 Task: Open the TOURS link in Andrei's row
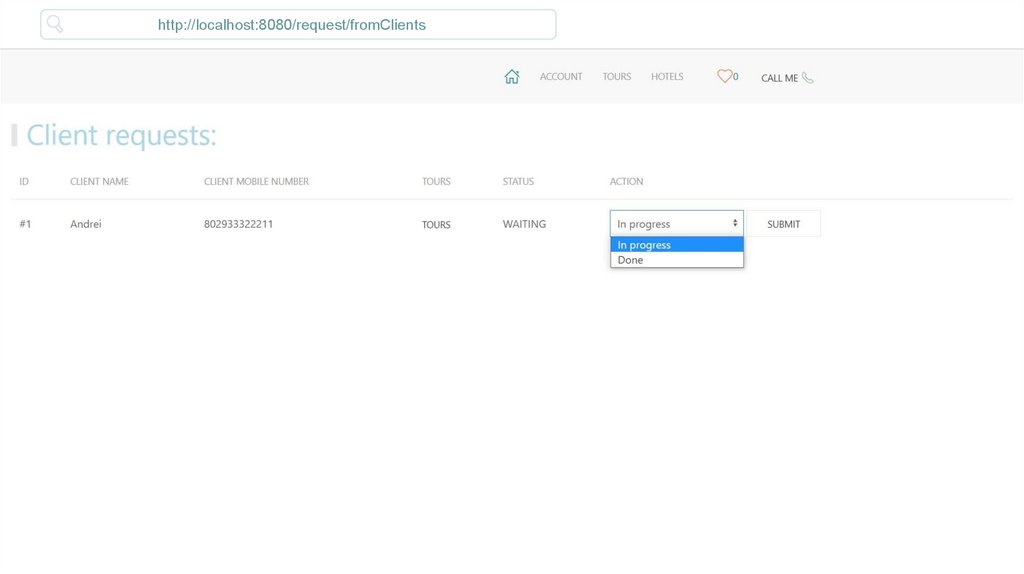tap(436, 225)
